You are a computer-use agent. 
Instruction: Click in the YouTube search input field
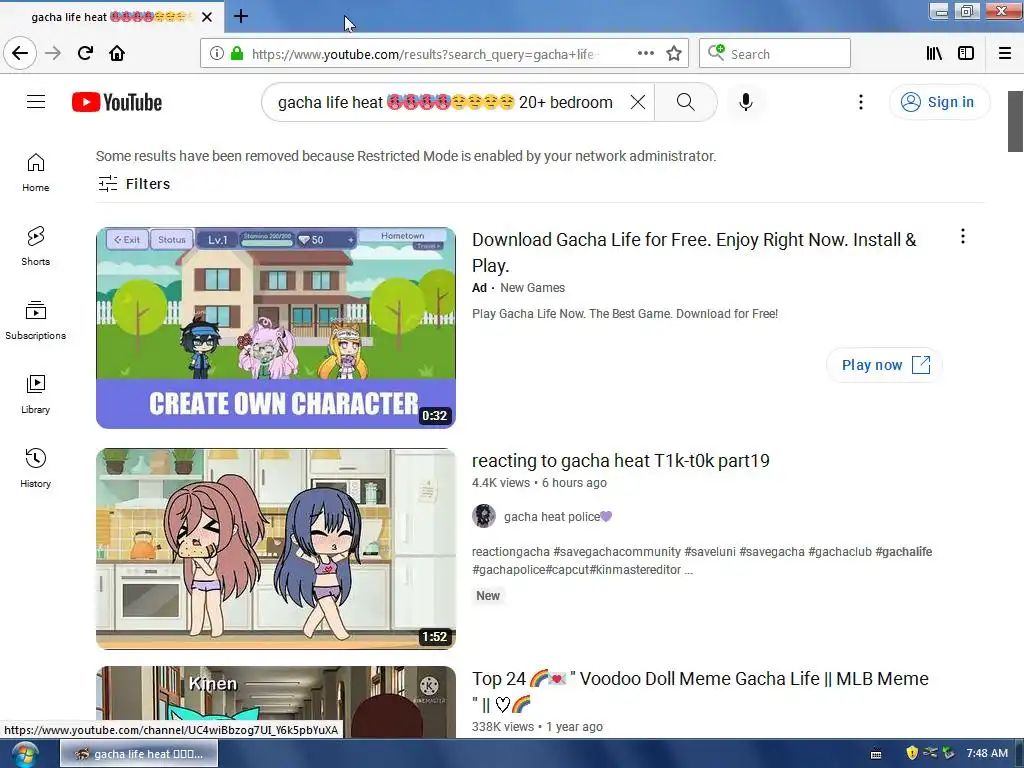pyautogui.click(x=445, y=102)
